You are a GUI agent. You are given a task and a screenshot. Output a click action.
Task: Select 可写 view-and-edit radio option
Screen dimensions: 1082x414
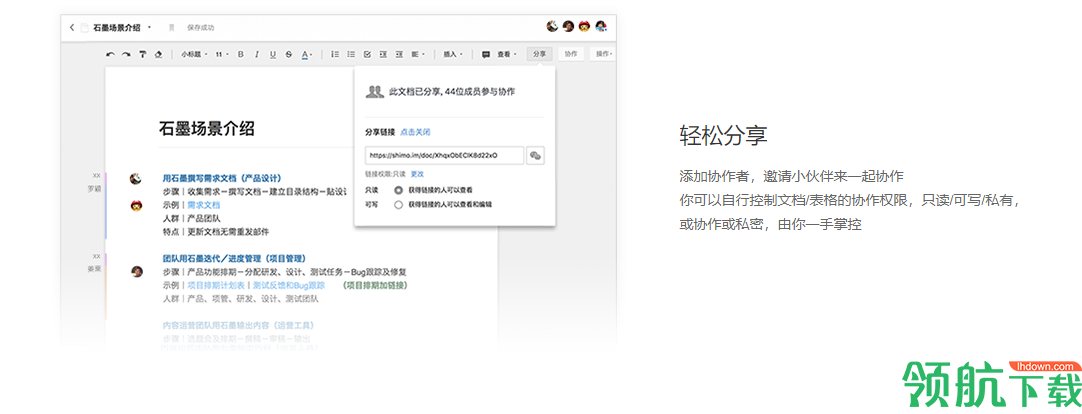click(398, 204)
